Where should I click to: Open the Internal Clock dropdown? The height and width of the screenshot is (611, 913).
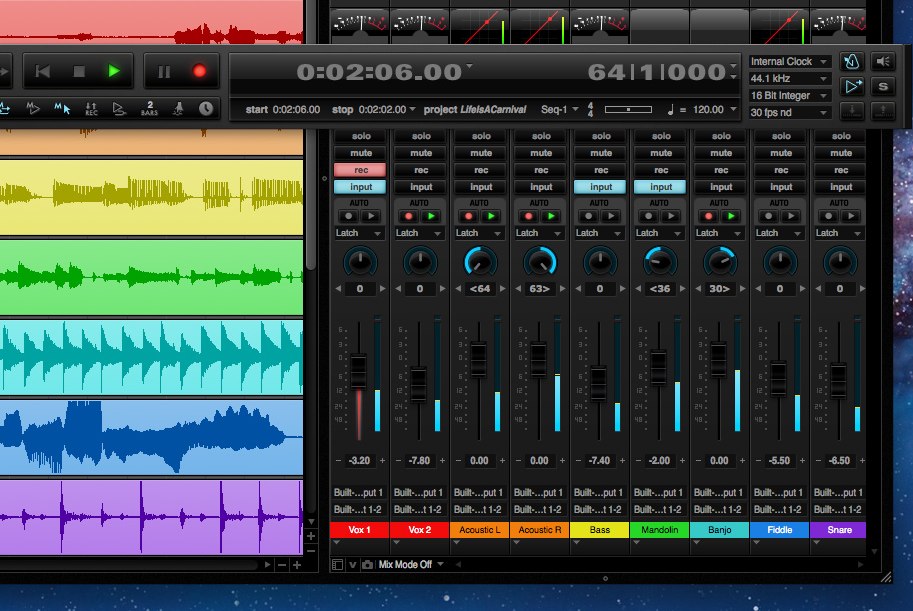click(789, 62)
